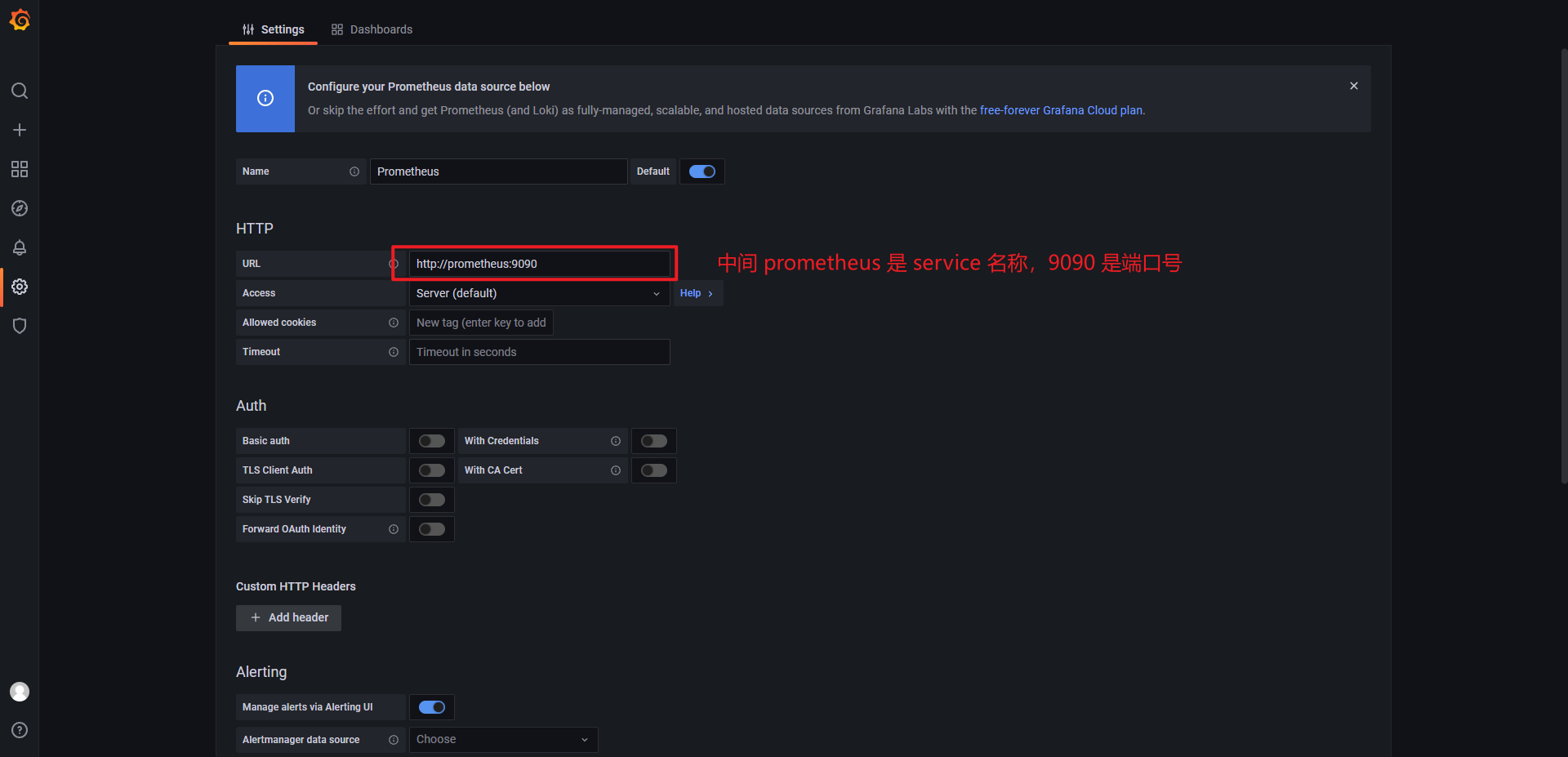Click the With Credentials info icon
Screen dimensions: 1568x757
coord(616,441)
